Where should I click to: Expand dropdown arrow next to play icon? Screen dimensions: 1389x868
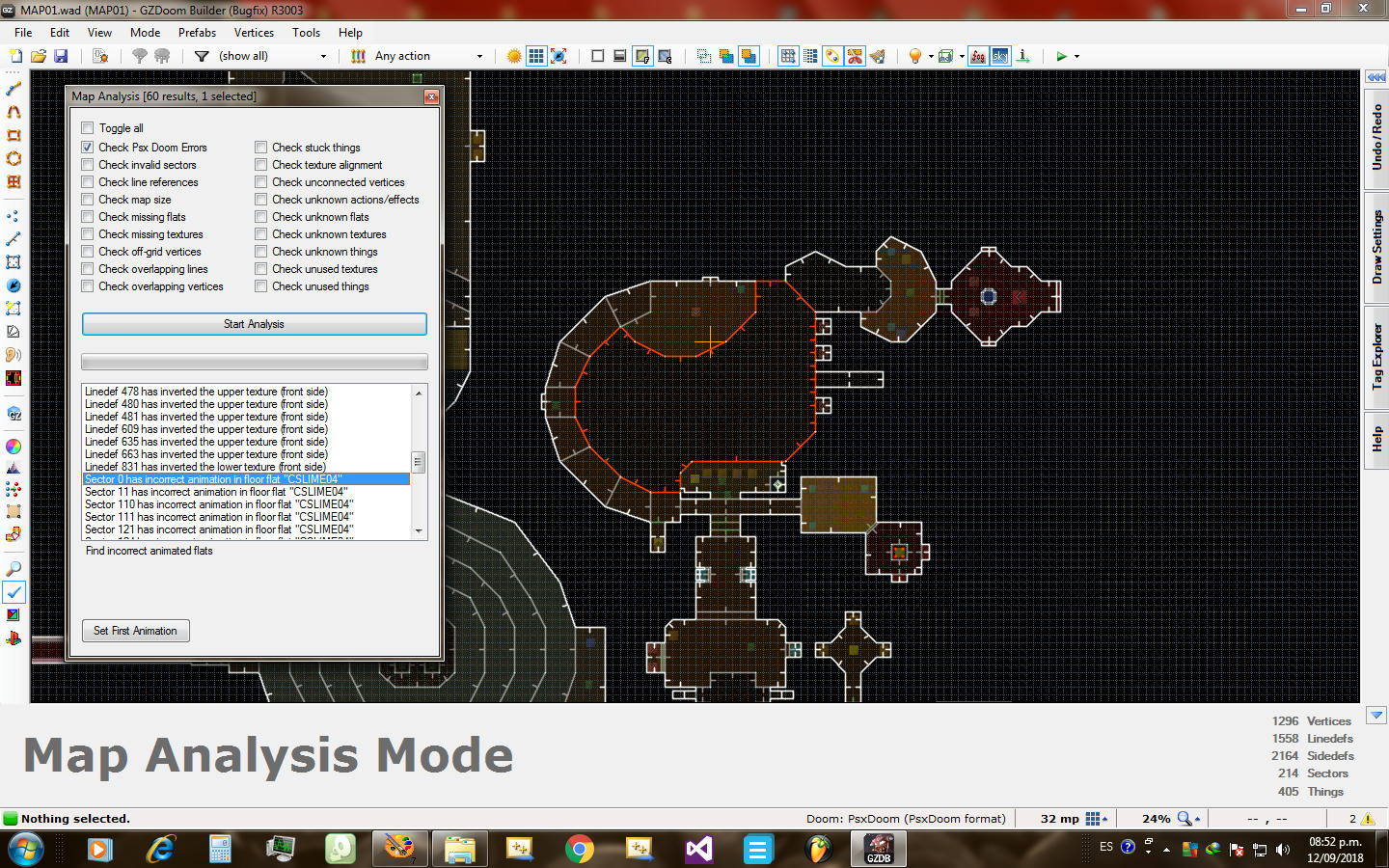1076,56
